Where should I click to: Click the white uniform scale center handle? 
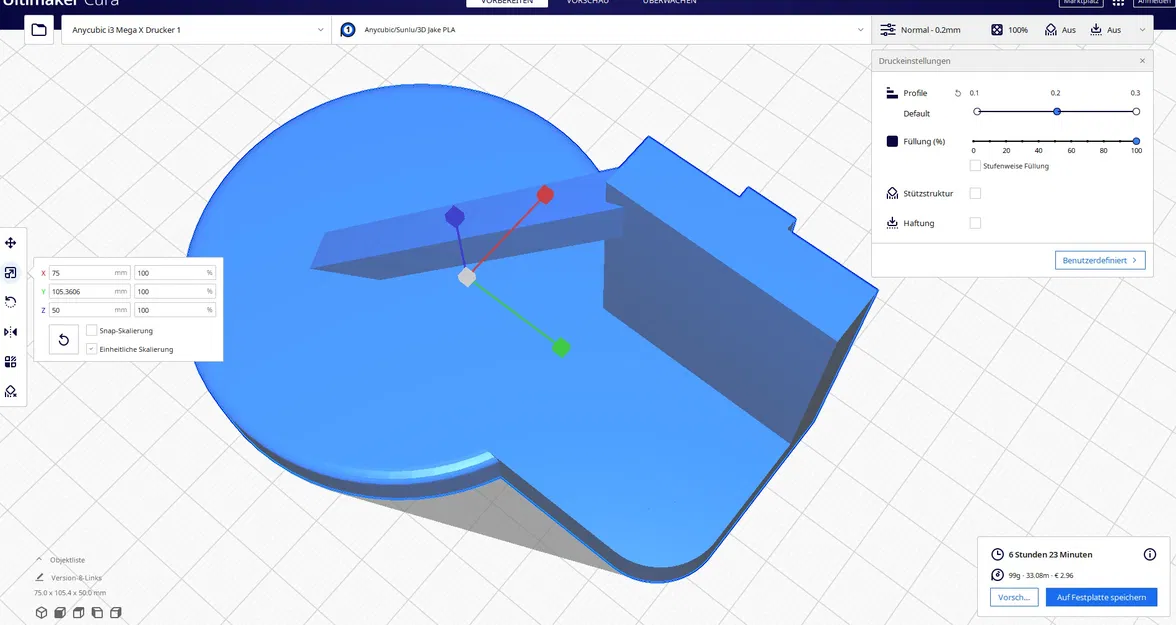pos(466,278)
